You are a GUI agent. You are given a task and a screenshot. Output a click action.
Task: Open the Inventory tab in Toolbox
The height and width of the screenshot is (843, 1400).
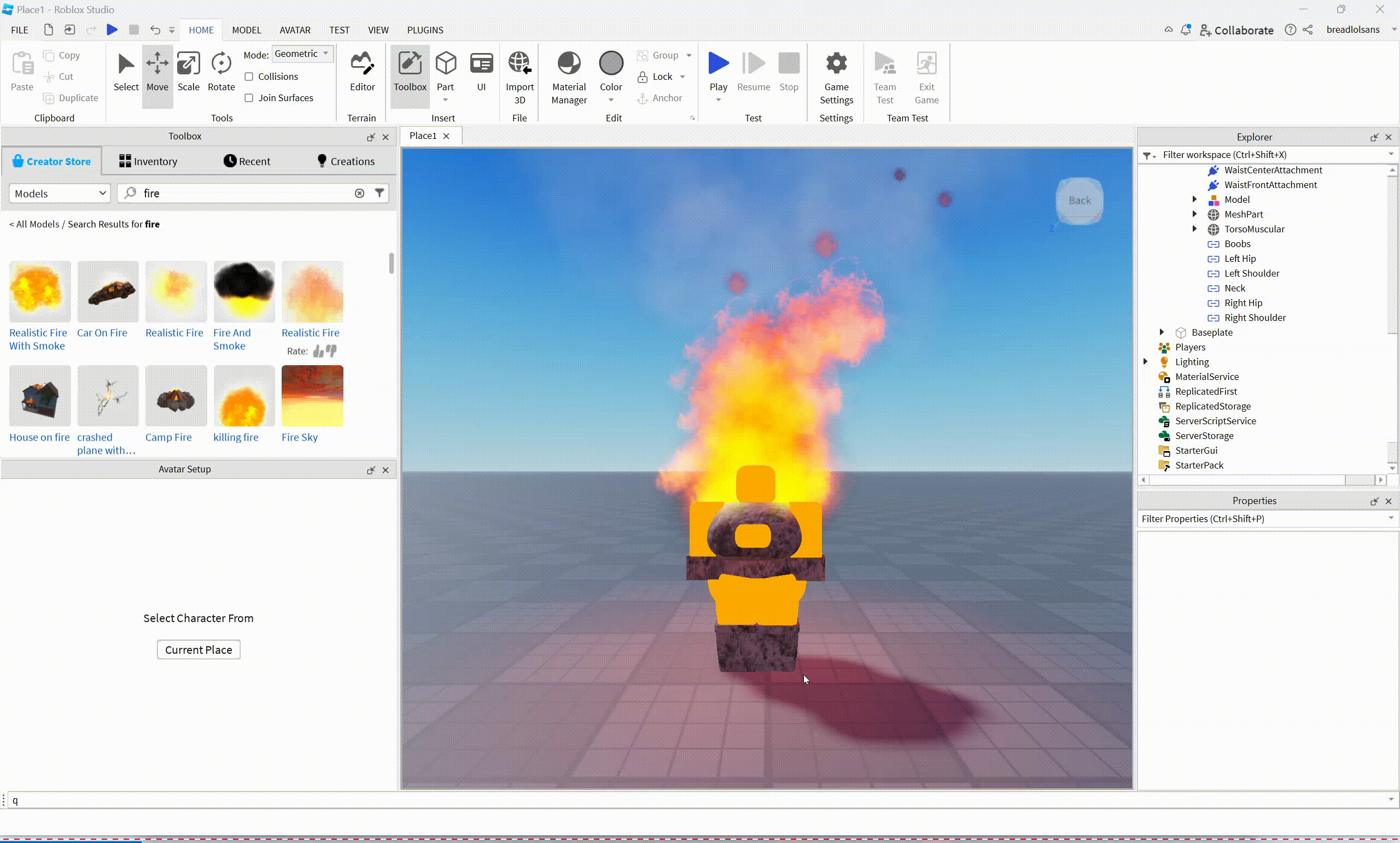coord(148,161)
